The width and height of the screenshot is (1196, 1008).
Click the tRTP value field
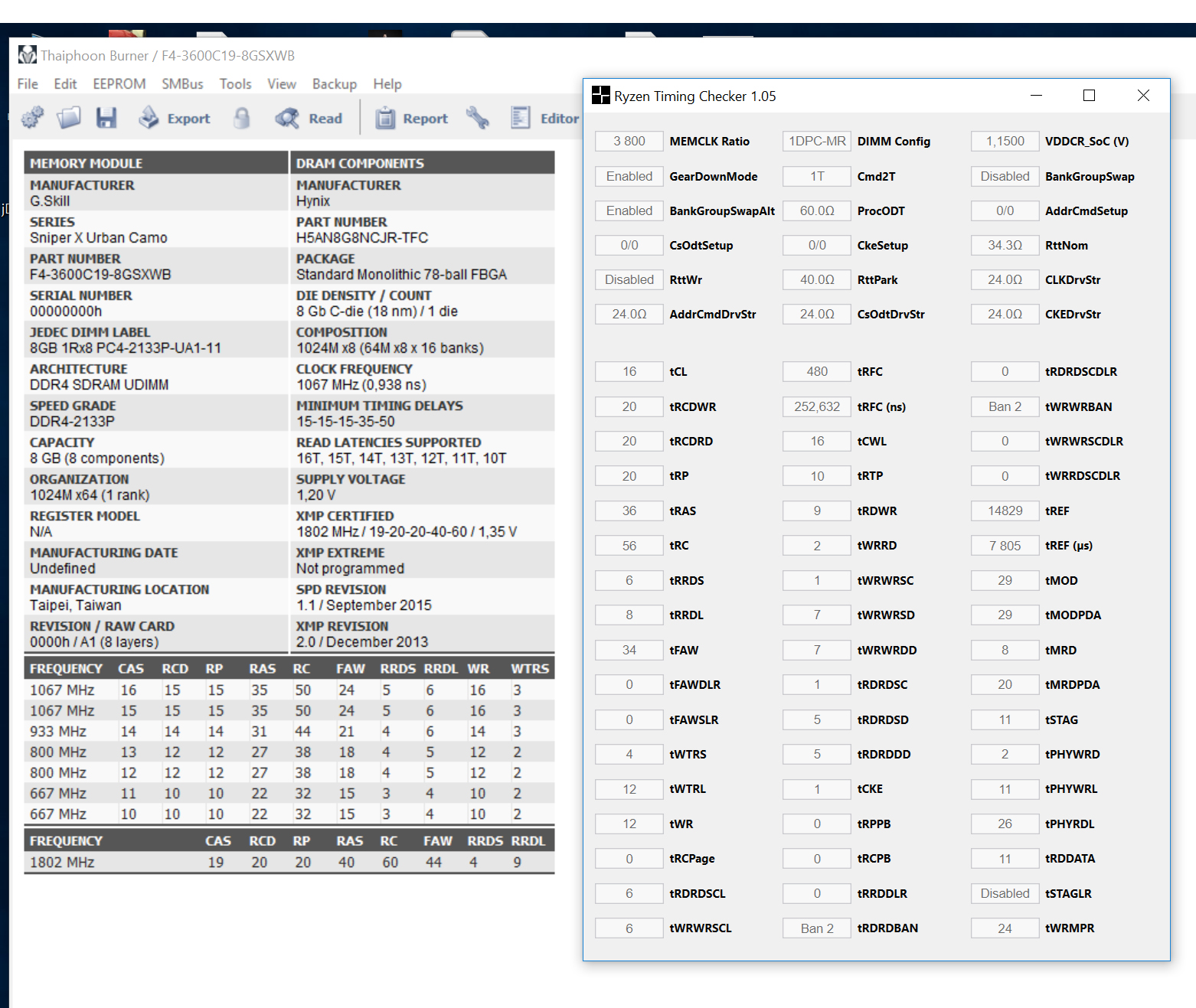click(817, 475)
